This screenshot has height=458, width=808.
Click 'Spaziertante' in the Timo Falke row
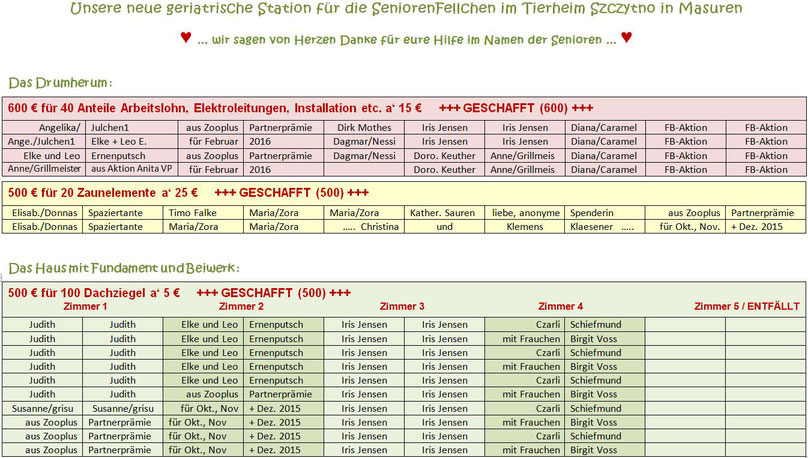(x=115, y=213)
